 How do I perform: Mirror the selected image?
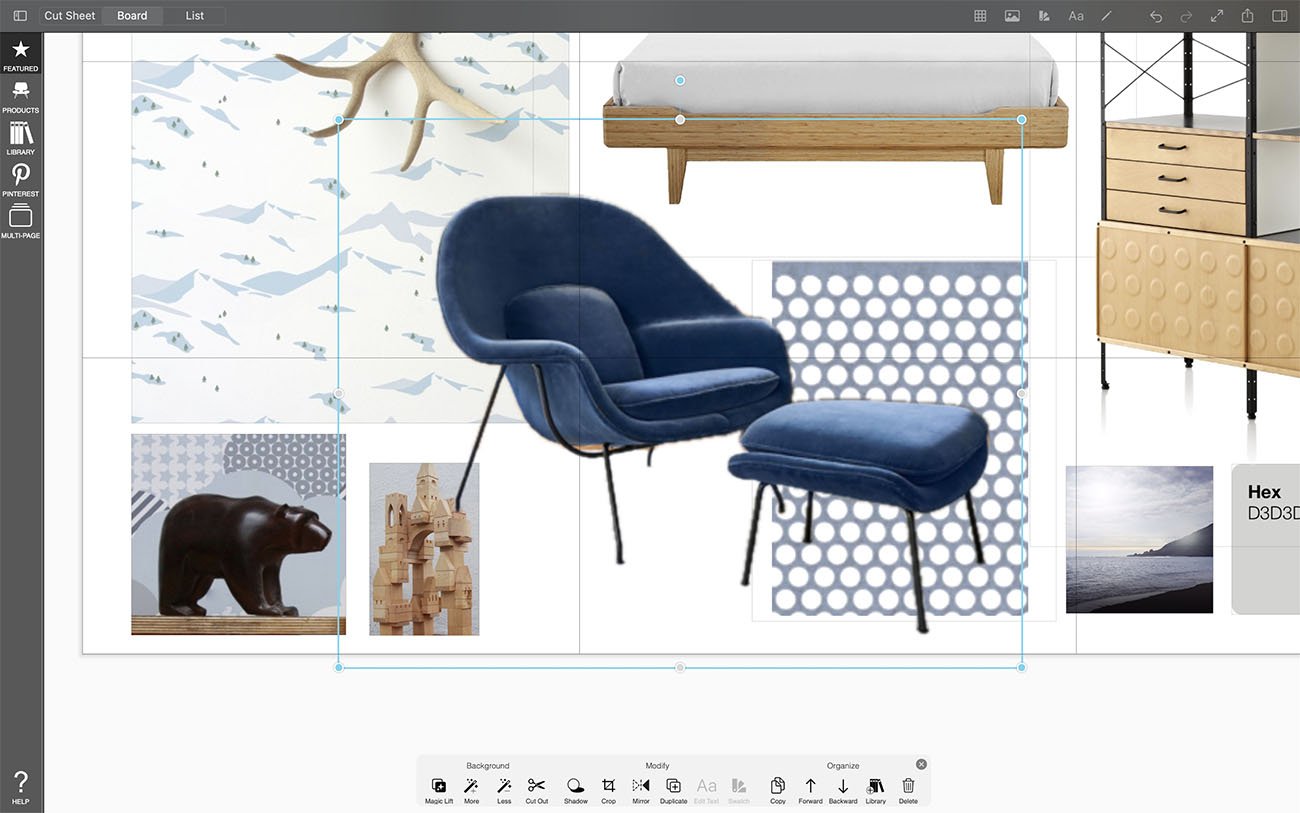tap(641, 789)
